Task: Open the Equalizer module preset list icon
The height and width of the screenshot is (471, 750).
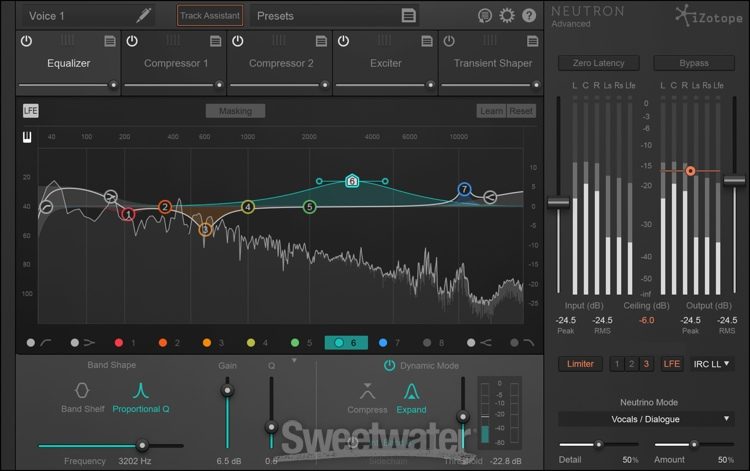Action: tap(110, 41)
